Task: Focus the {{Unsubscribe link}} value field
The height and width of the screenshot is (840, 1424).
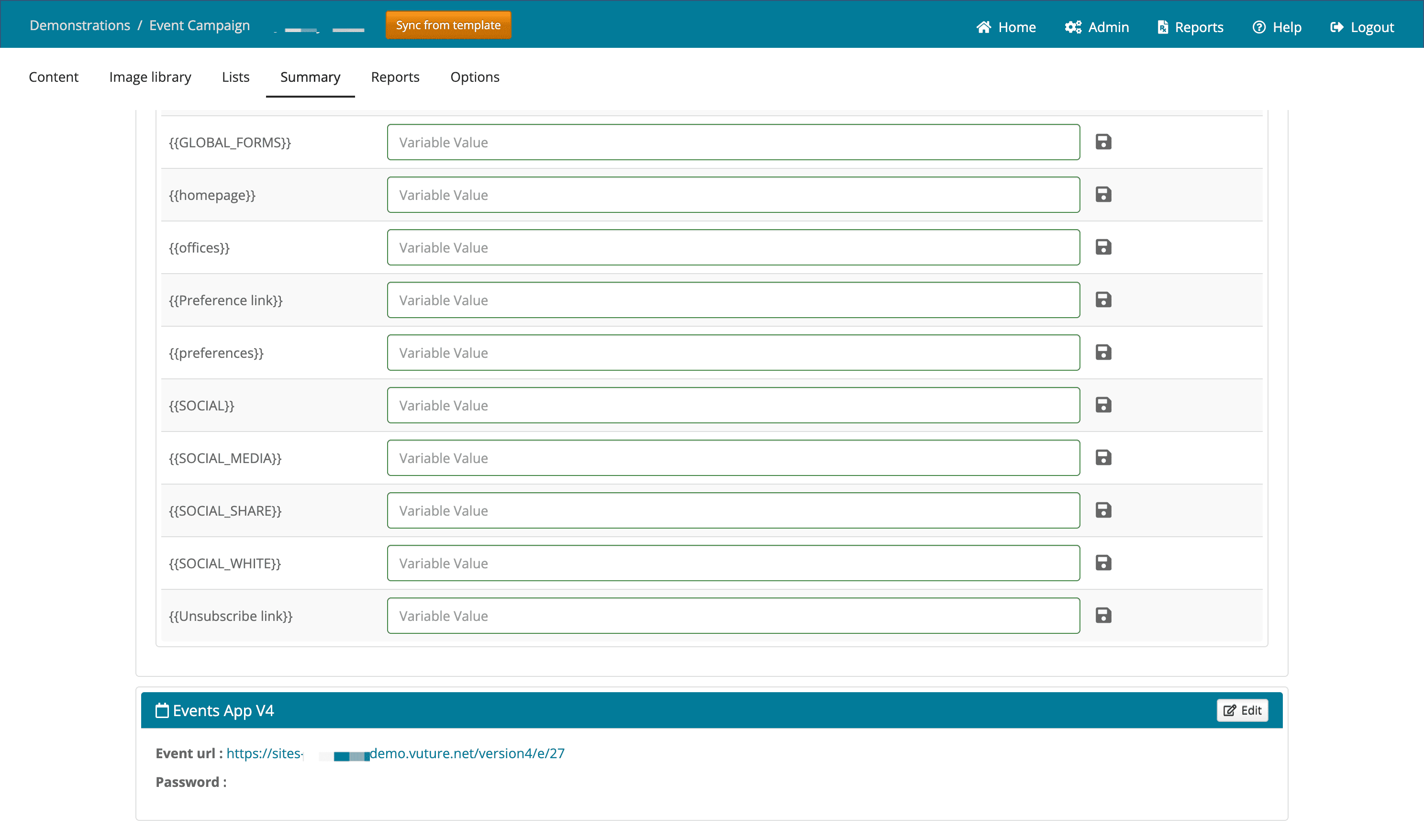Action: point(733,616)
